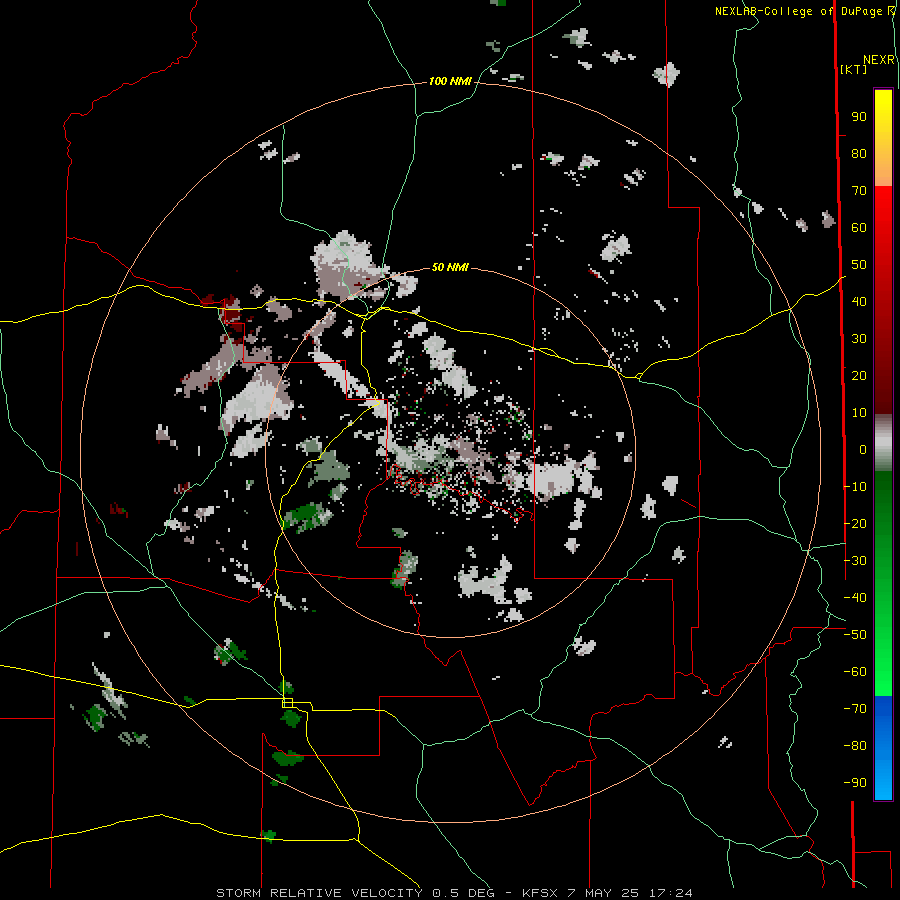Click the 0 value on the velocity scale
The width and height of the screenshot is (900, 900).
tap(863, 450)
